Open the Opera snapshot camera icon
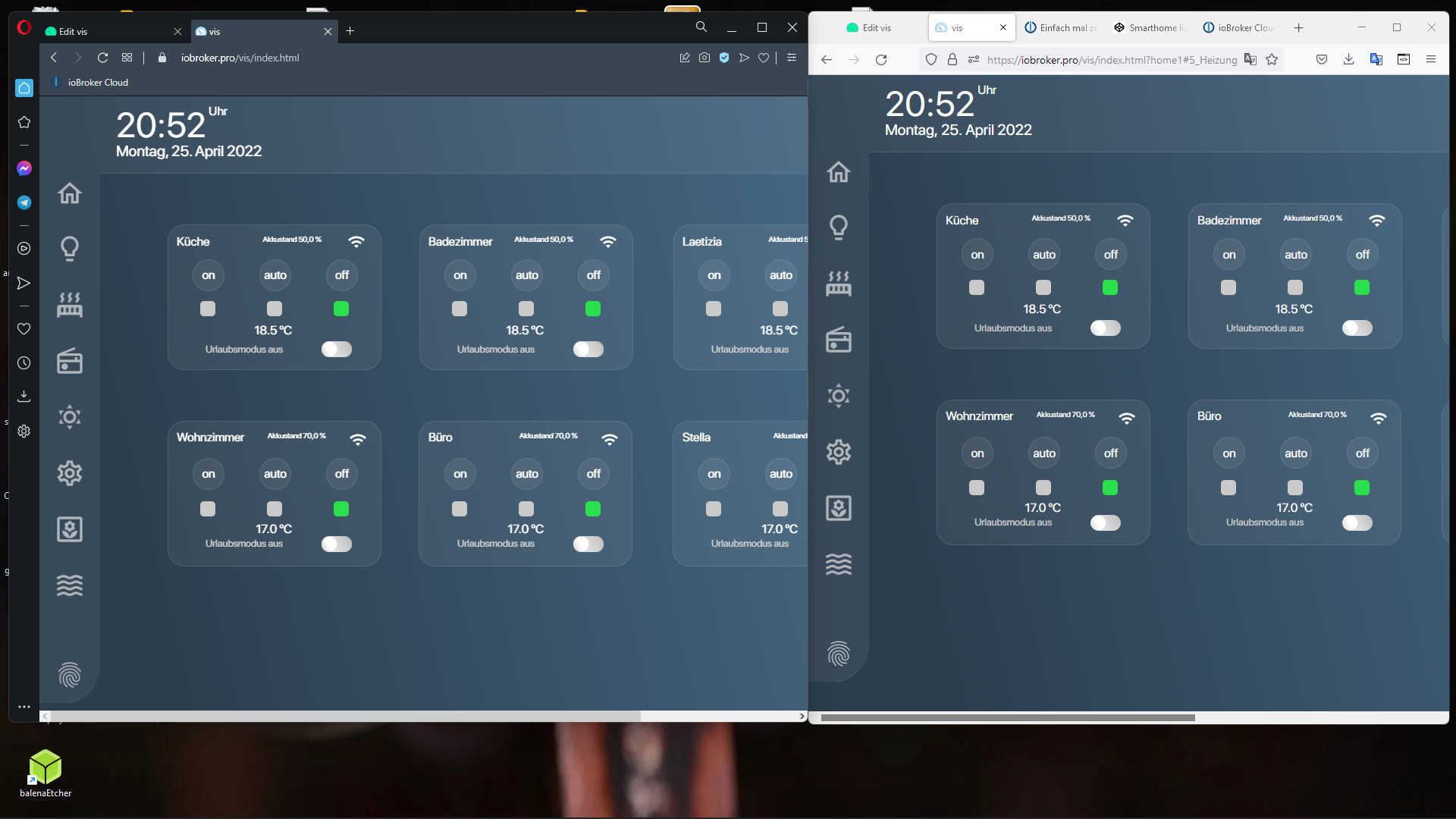 pyautogui.click(x=704, y=58)
